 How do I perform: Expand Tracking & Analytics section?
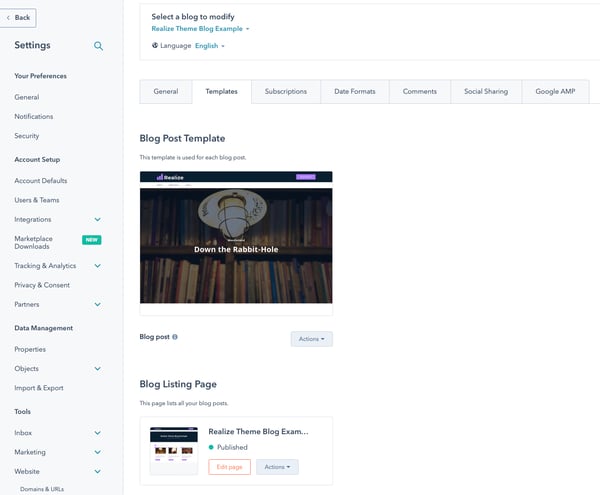tap(97, 266)
